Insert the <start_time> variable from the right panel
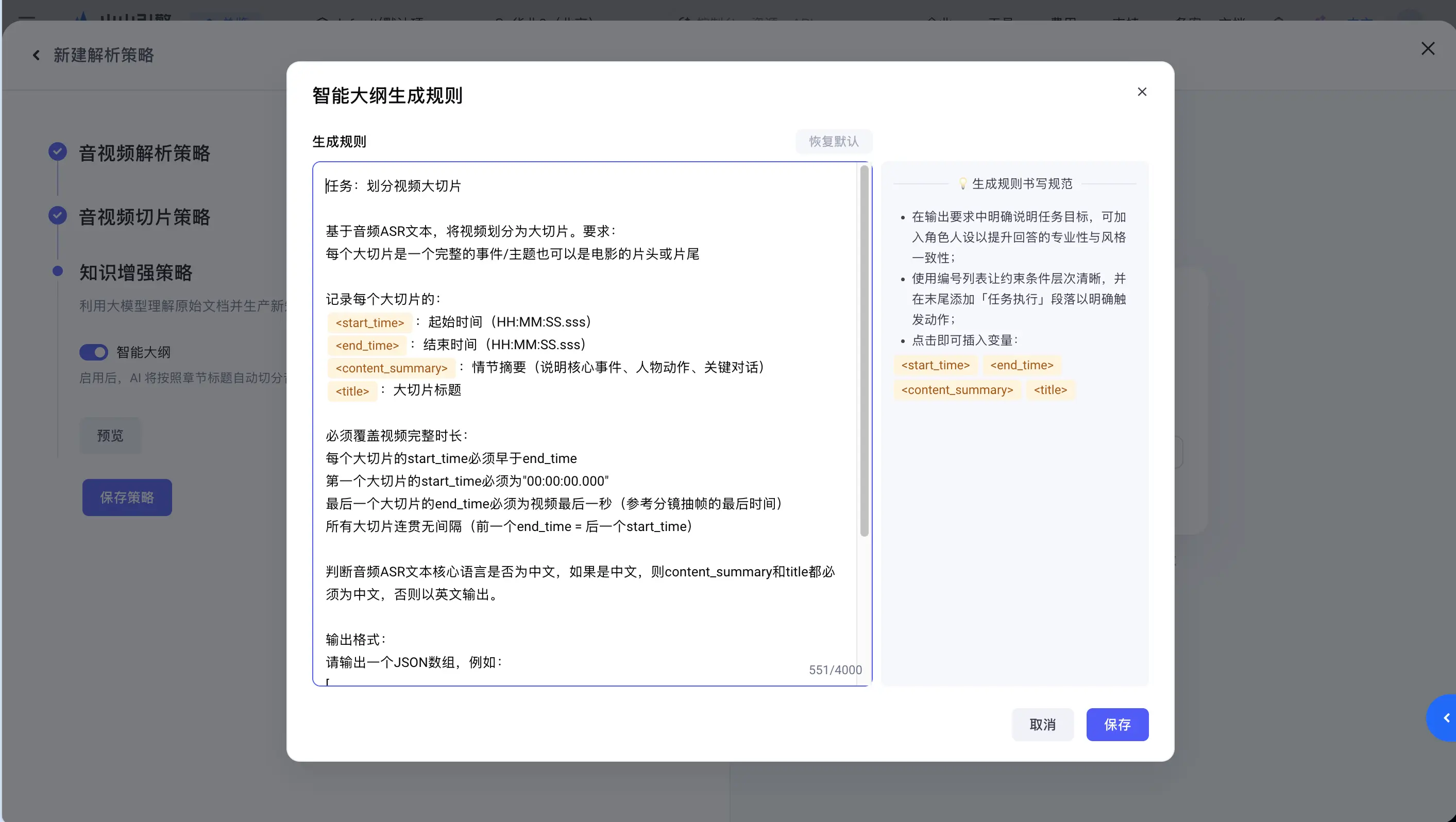The height and width of the screenshot is (822, 1456). click(x=936, y=365)
